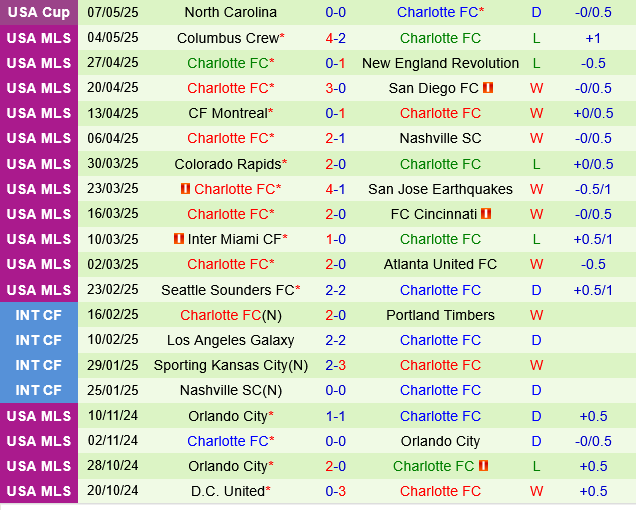Viewport: 636px width, 510px height.
Task: Open the Columbus Crew team link
Action: 228,38
